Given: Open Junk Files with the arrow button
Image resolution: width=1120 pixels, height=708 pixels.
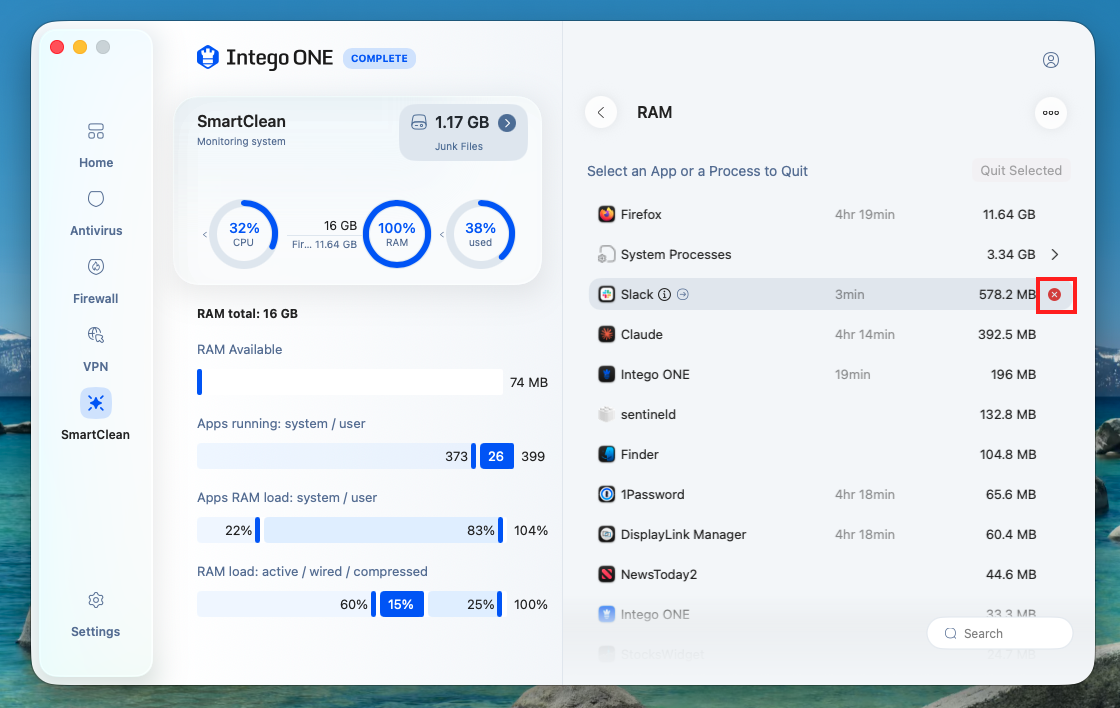Looking at the screenshot, I should tap(507, 123).
